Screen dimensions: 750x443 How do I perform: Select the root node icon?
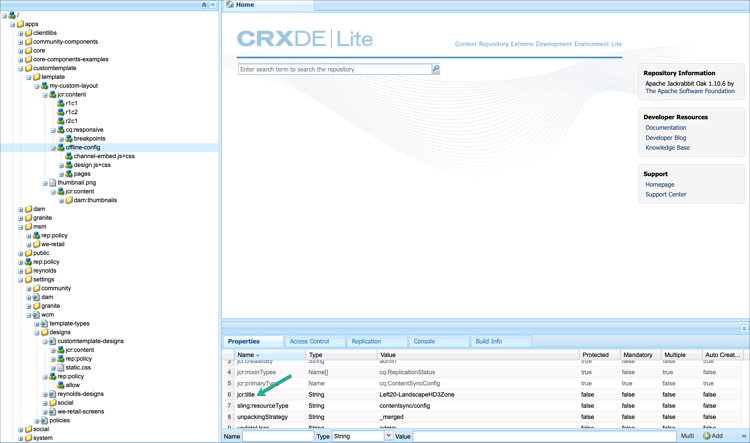click(x=12, y=15)
